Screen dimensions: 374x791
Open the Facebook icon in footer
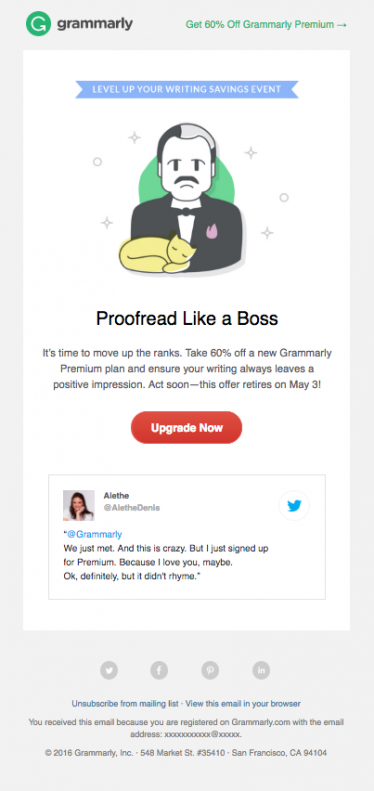coord(159,670)
